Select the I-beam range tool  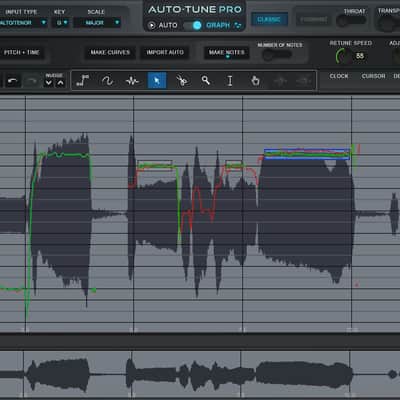click(x=230, y=81)
